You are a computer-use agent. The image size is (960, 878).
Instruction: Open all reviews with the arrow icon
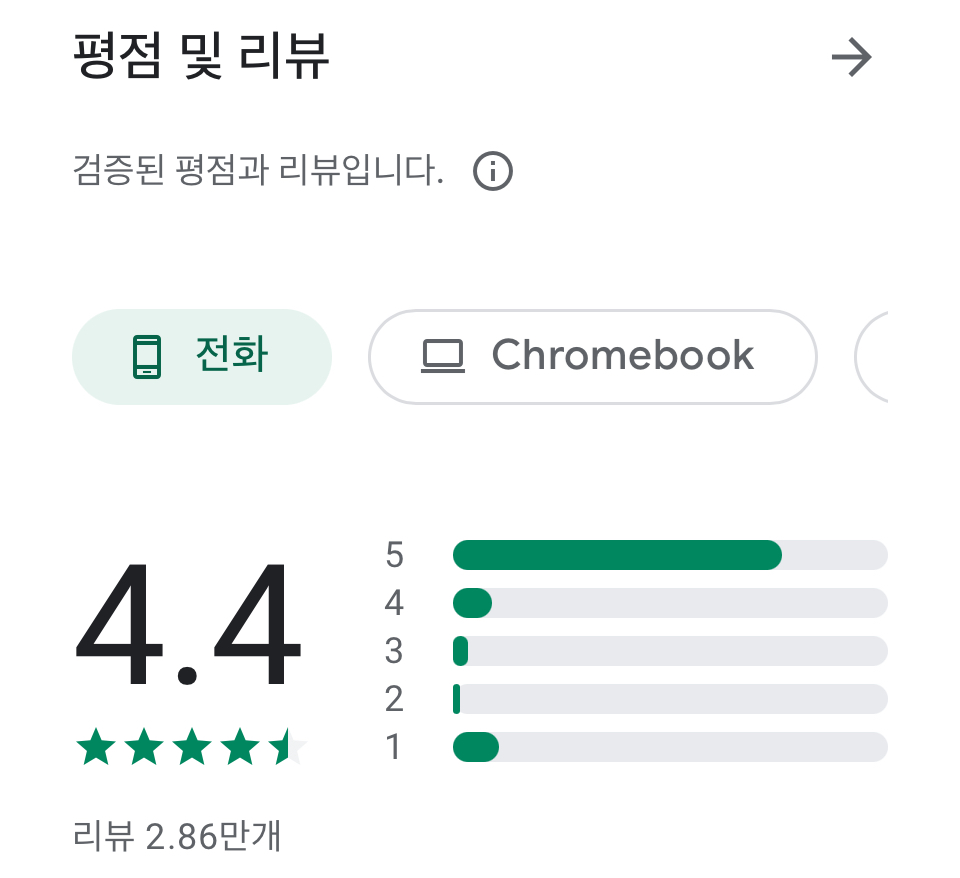(x=851, y=58)
